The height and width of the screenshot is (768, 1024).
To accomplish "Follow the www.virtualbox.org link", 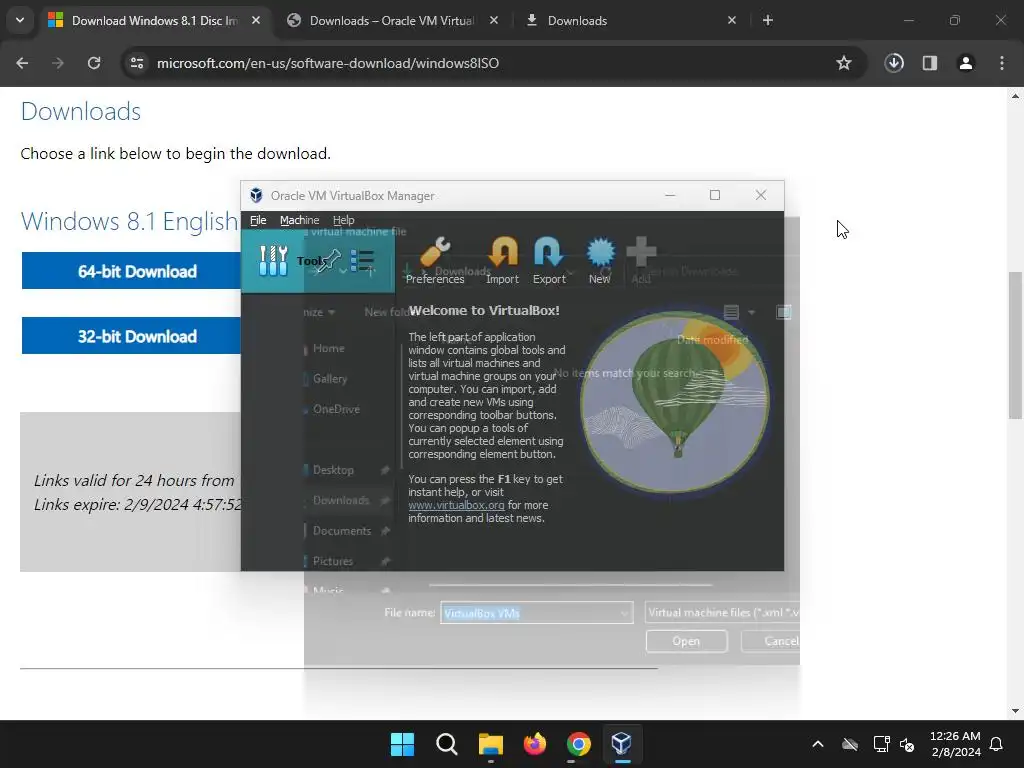I will pyautogui.click(x=456, y=505).
